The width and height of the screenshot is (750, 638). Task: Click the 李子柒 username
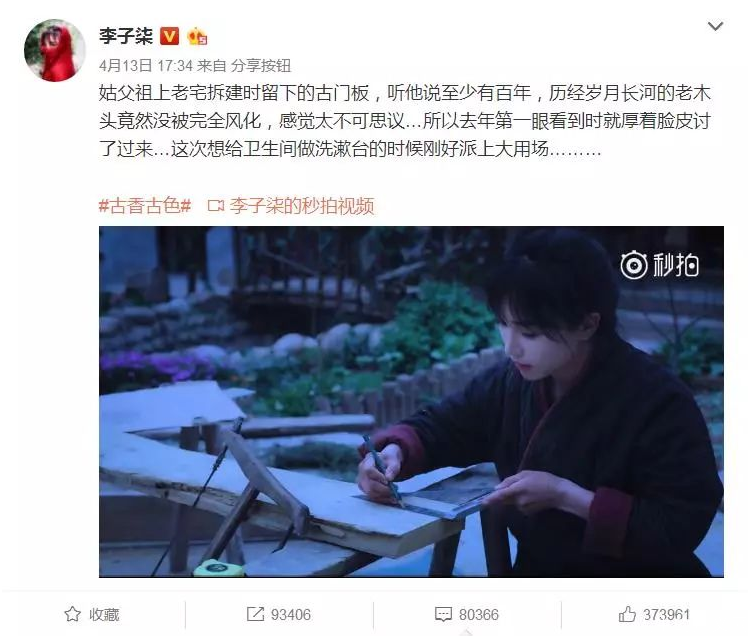[126, 36]
